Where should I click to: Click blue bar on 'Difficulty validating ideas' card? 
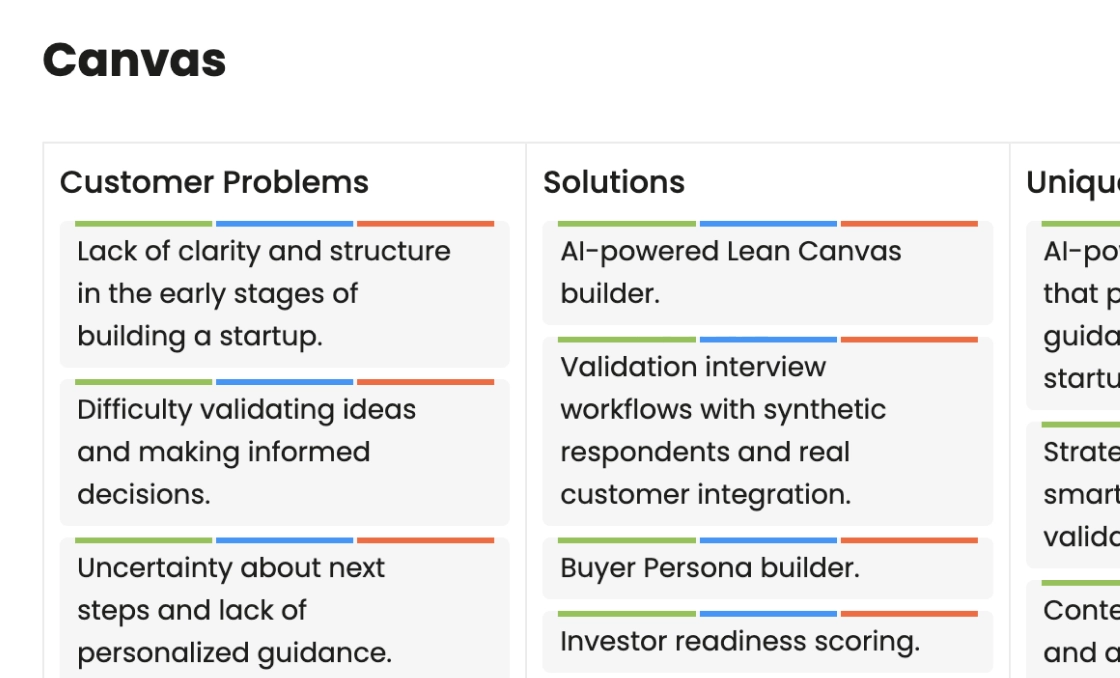point(284,382)
